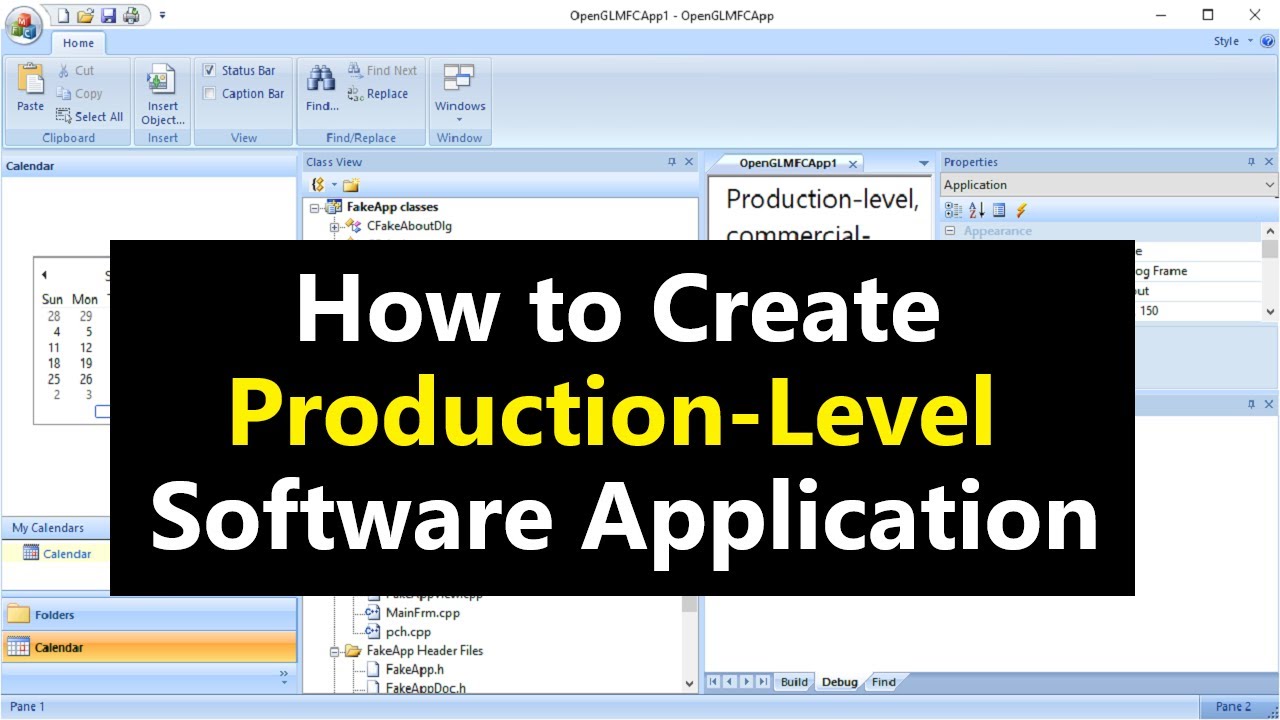The image size is (1280, 720).
Task: Cut the selection
Action: point(75,71)
